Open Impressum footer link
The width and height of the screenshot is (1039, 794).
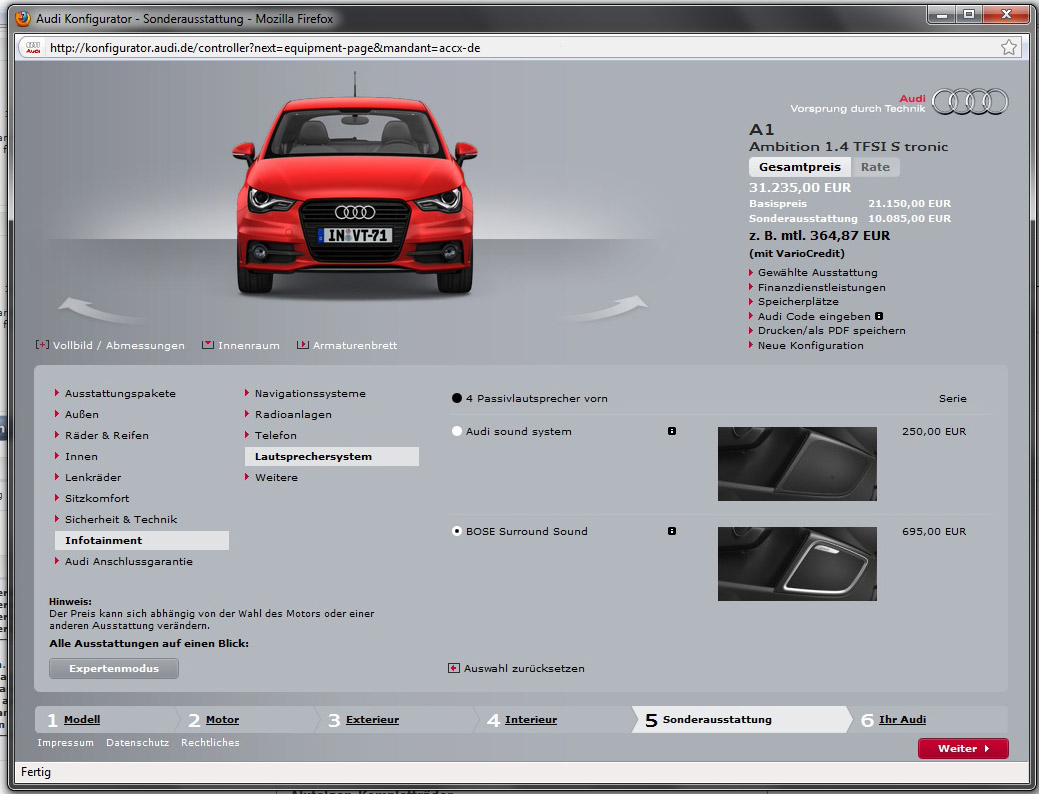66,742
